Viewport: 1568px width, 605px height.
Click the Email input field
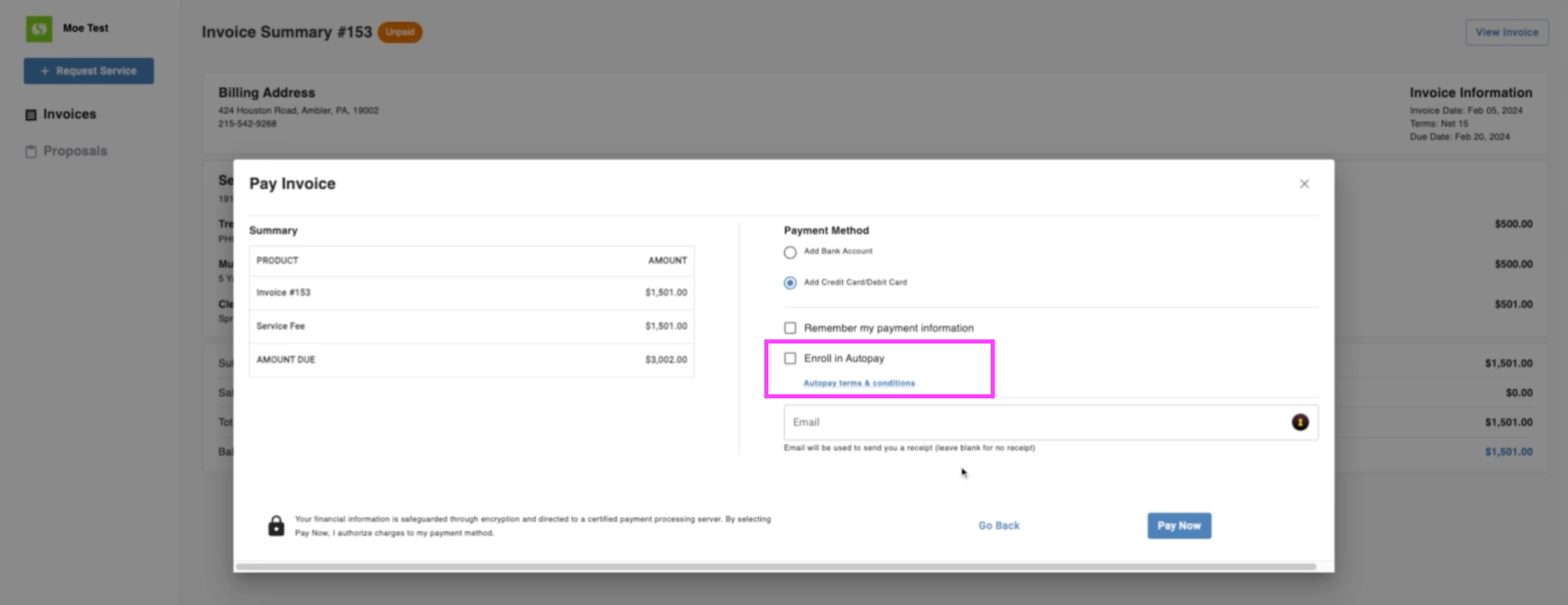pyautogui.click(x=1033, y=422)
